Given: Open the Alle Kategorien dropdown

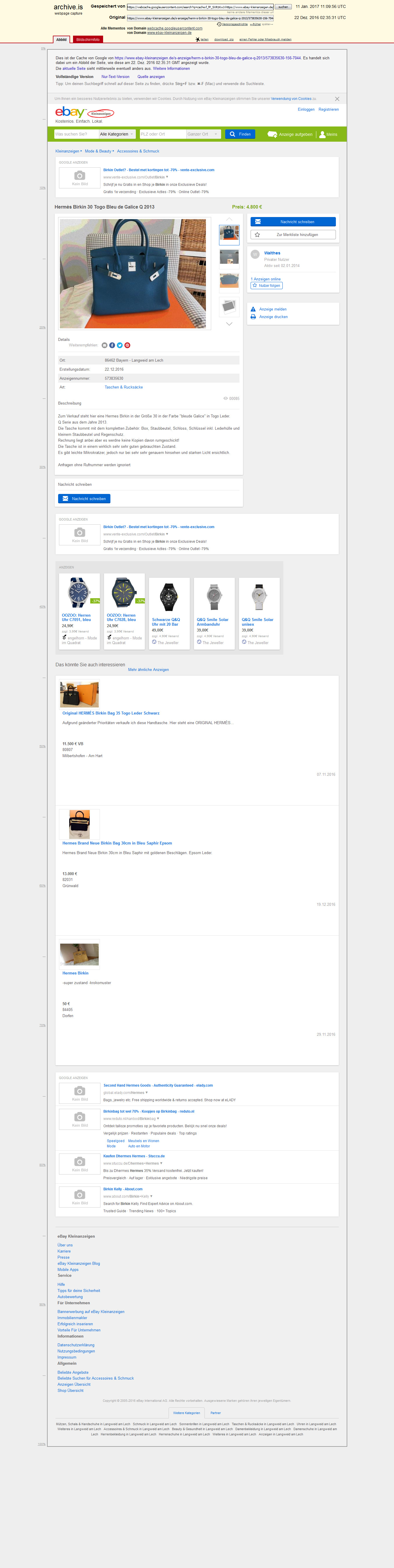Looking at the screenshot, I should [x=117, y=134].
